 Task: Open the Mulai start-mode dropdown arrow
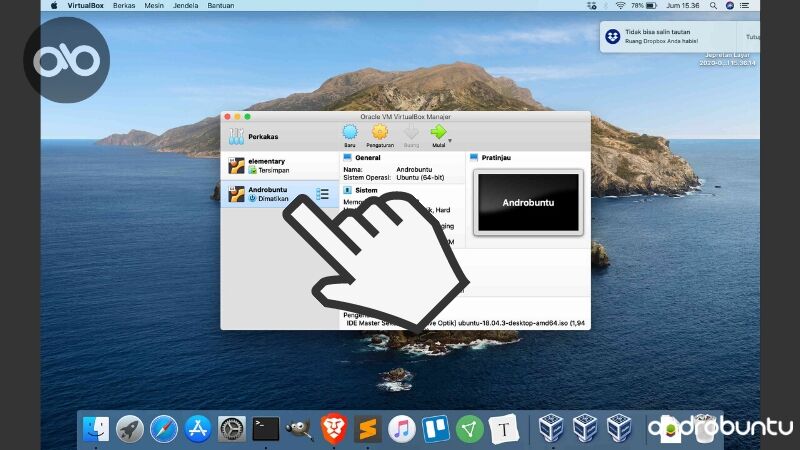[450, 141]
